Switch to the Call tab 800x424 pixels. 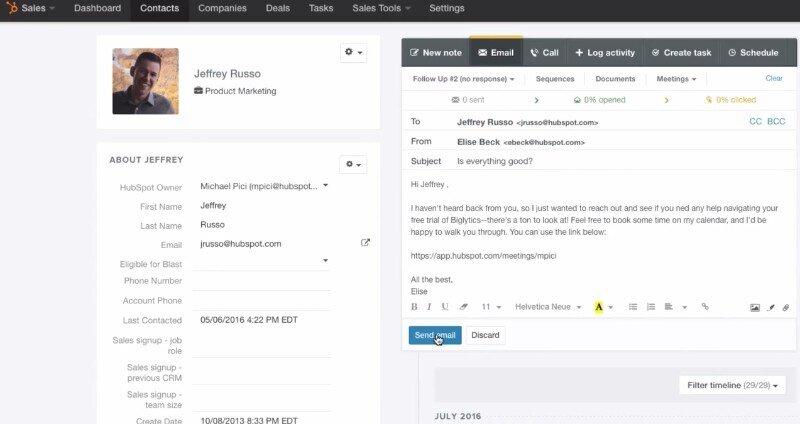click(x=545, y=52)
